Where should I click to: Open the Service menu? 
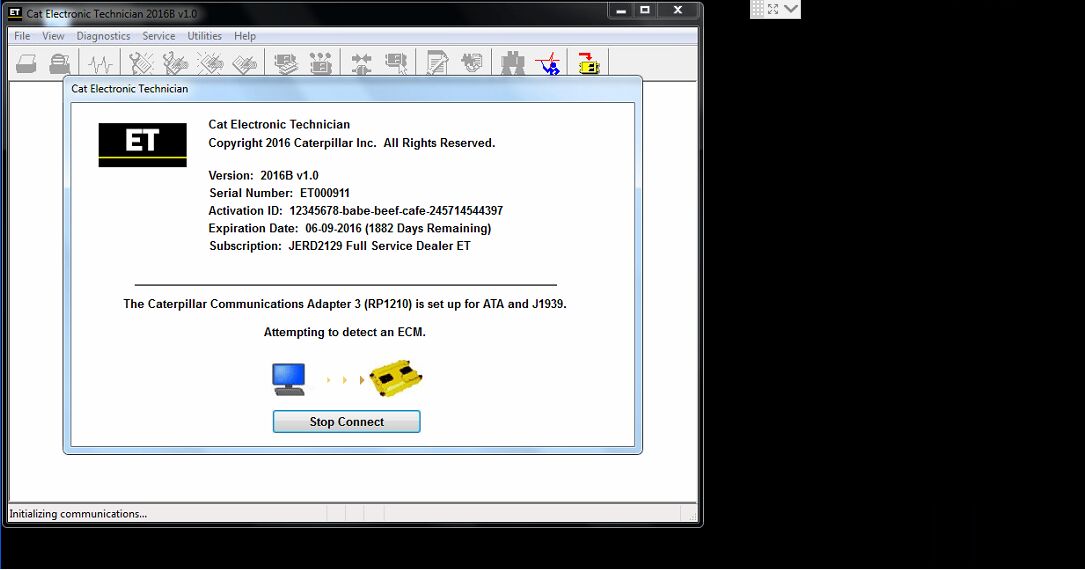pos(158,36)
